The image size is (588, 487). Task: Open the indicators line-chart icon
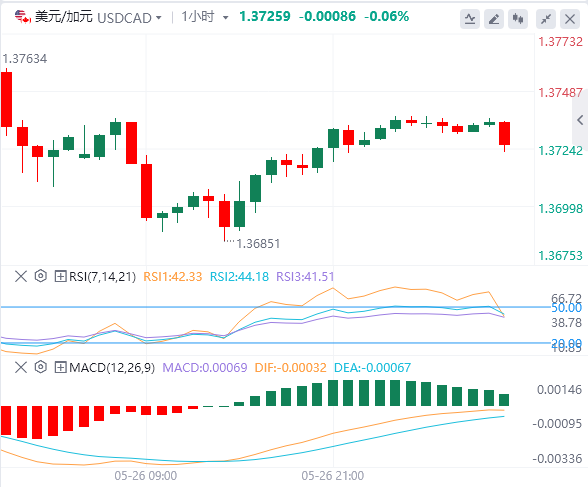pos(470,19)
